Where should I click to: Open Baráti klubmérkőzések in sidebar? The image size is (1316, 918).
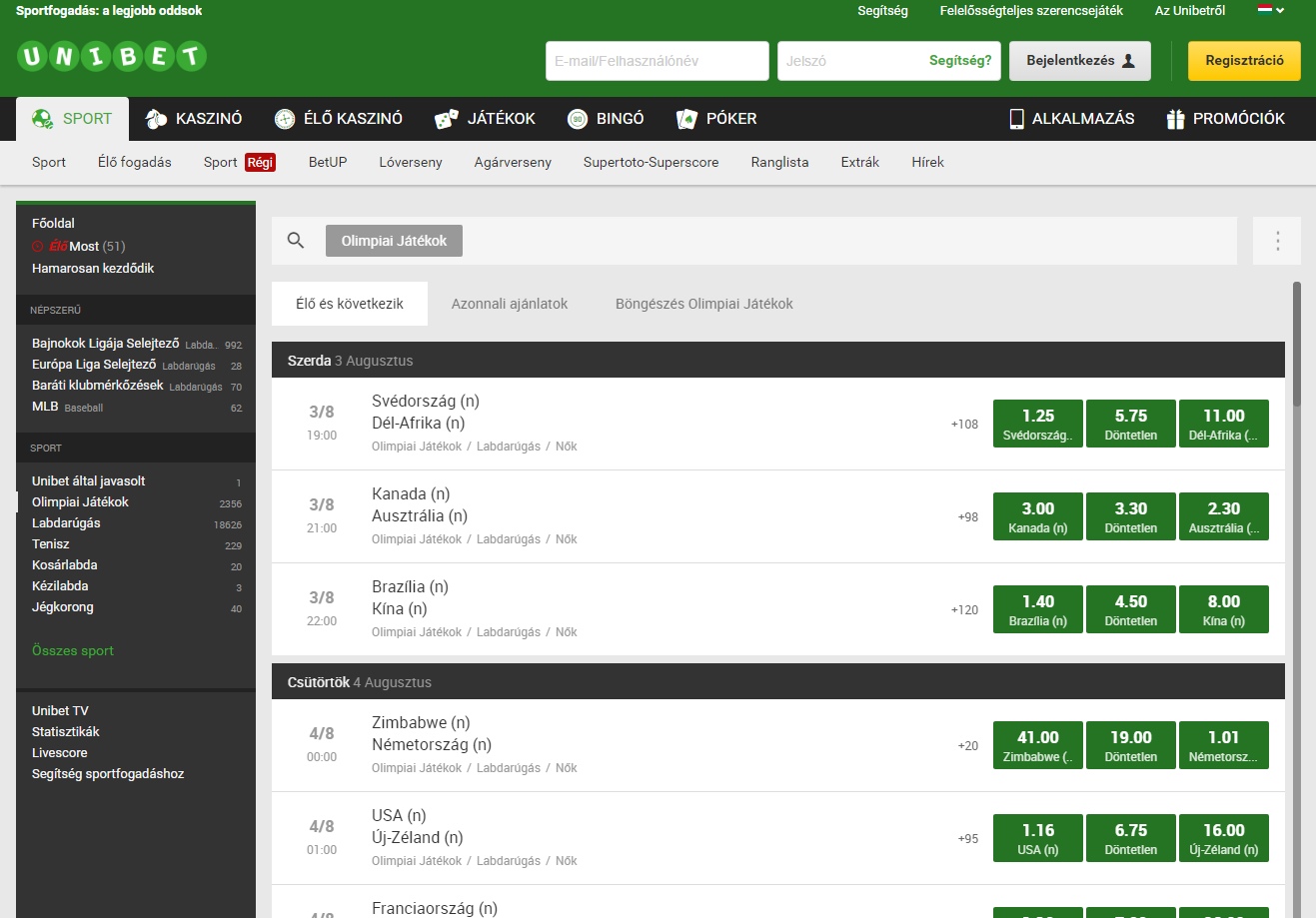click(x=136, y=386)
